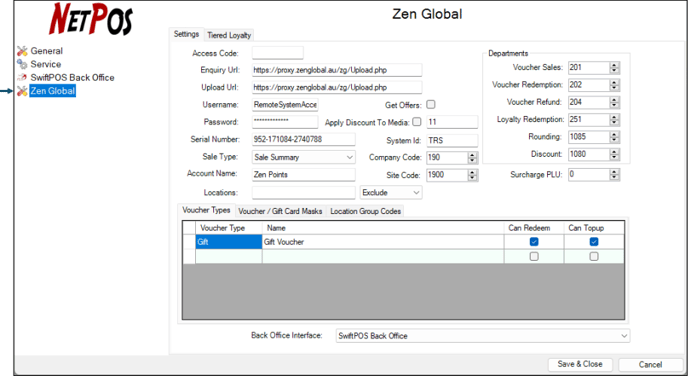This screenshot has height=376, width=688.
Task: Click the Save & Close button
Action: 580,364
